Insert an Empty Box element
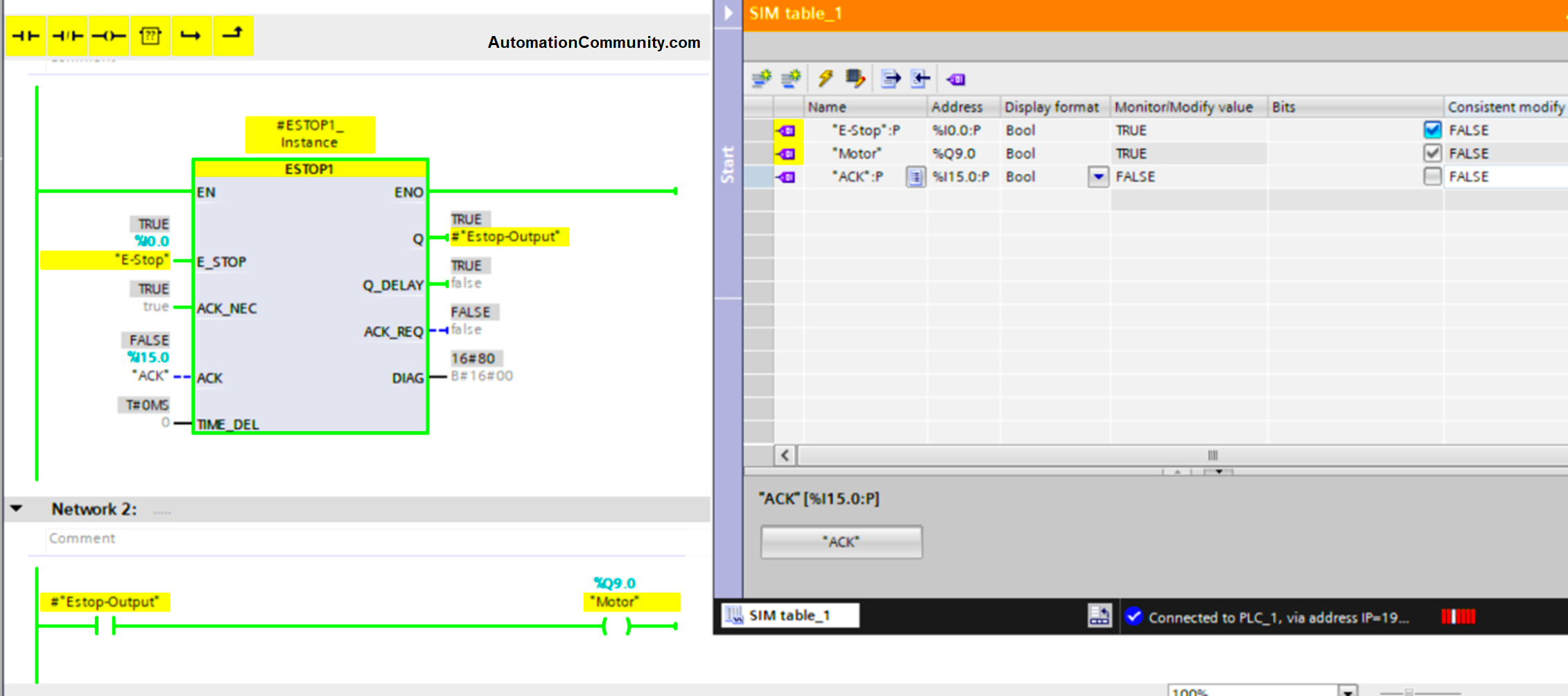Image resolution: width=1568 pixels, height=696 pixels. (x=150, y=35)
